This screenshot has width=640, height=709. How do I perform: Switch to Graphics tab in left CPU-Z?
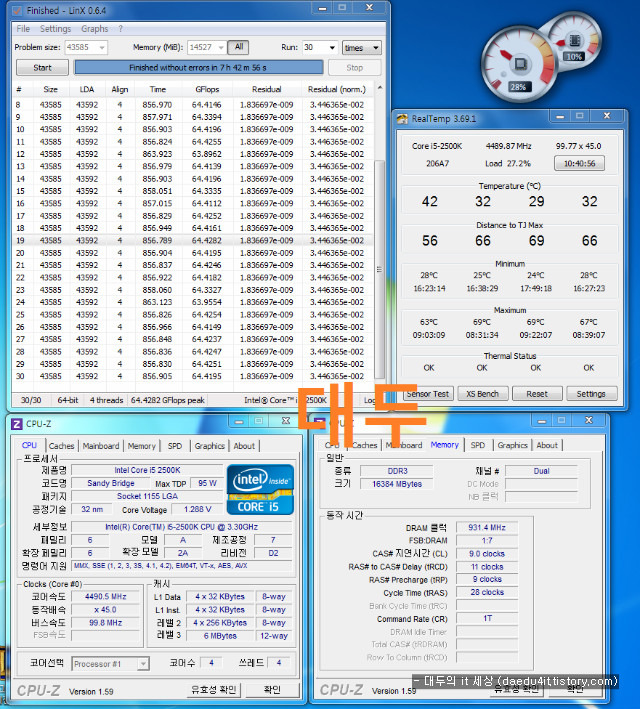(209, 446)
